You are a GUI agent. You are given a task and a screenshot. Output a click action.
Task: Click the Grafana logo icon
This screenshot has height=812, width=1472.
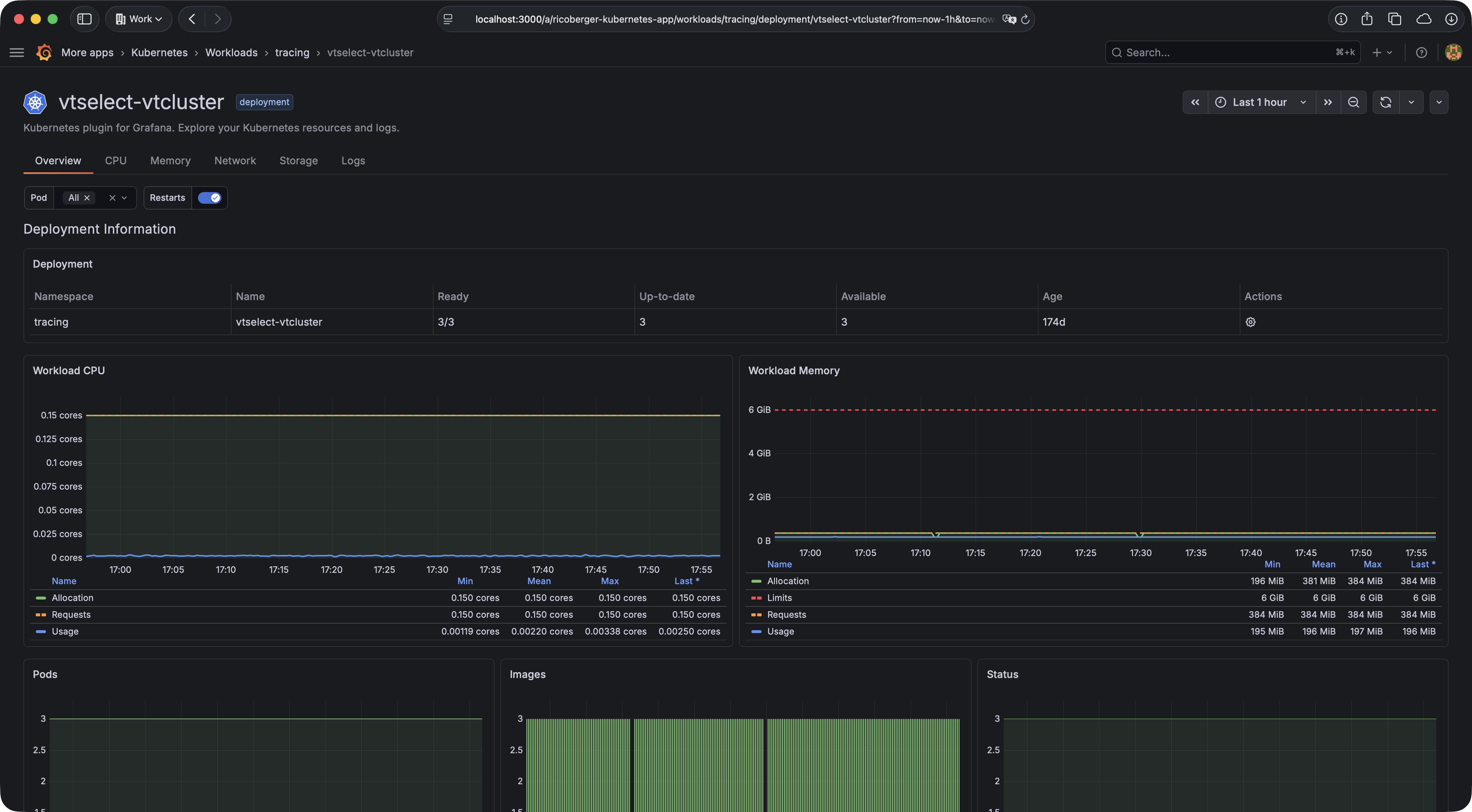pyautogui.click(x=44, y=53)
